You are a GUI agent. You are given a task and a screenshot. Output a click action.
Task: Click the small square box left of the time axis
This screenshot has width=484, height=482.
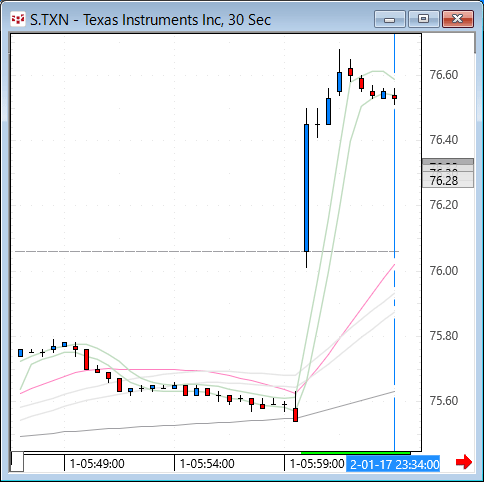(17, 462)
